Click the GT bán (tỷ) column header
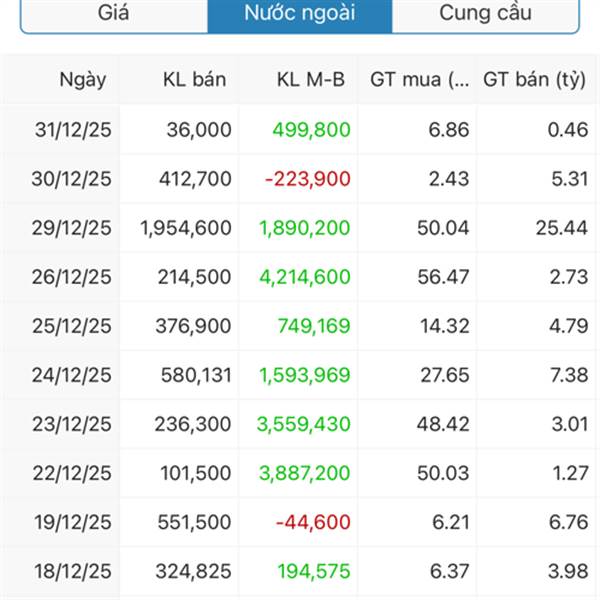Image resolution: width=600 pixels, height=600 pixels. click(535, 80)
